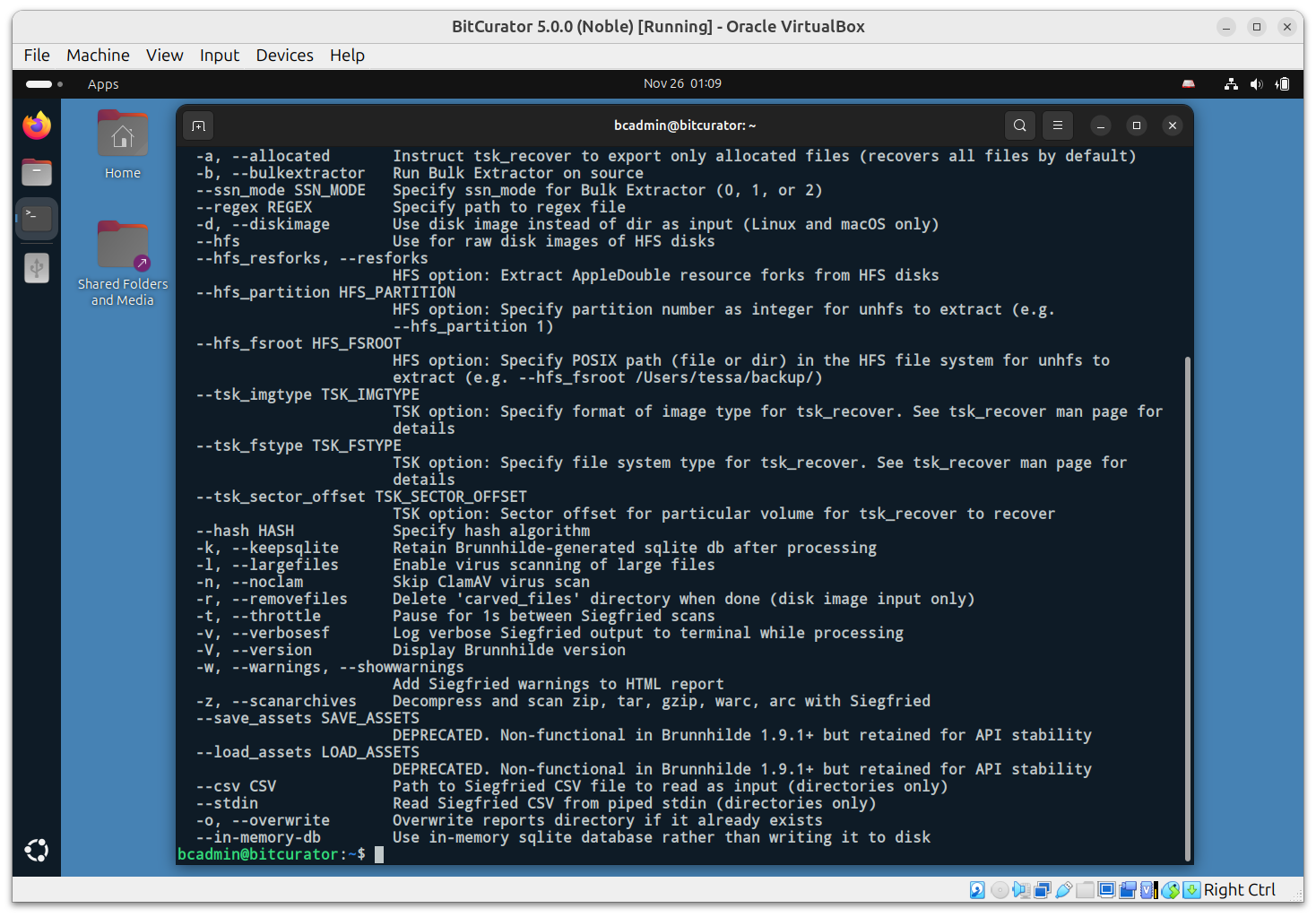Click the workspace activities pill indicator
Screen dimensions: 1316x917
(x=44, y=84)
